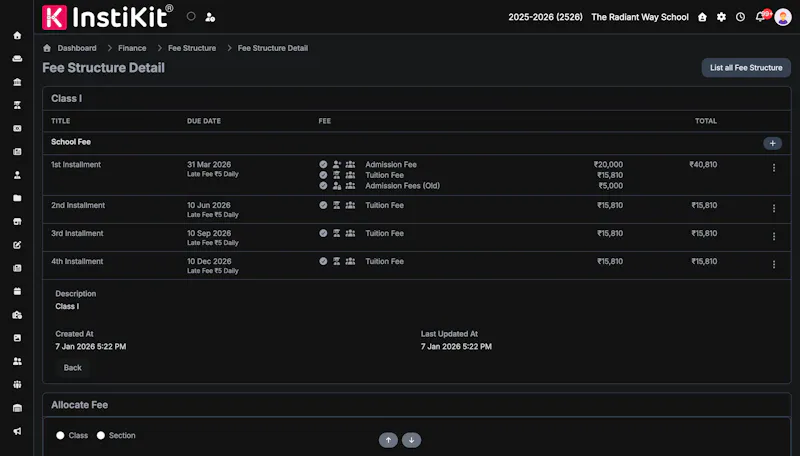This screenshot has width=800, height=456.
Task: Click the up arrow round button
Action: [x=388, y=440]
